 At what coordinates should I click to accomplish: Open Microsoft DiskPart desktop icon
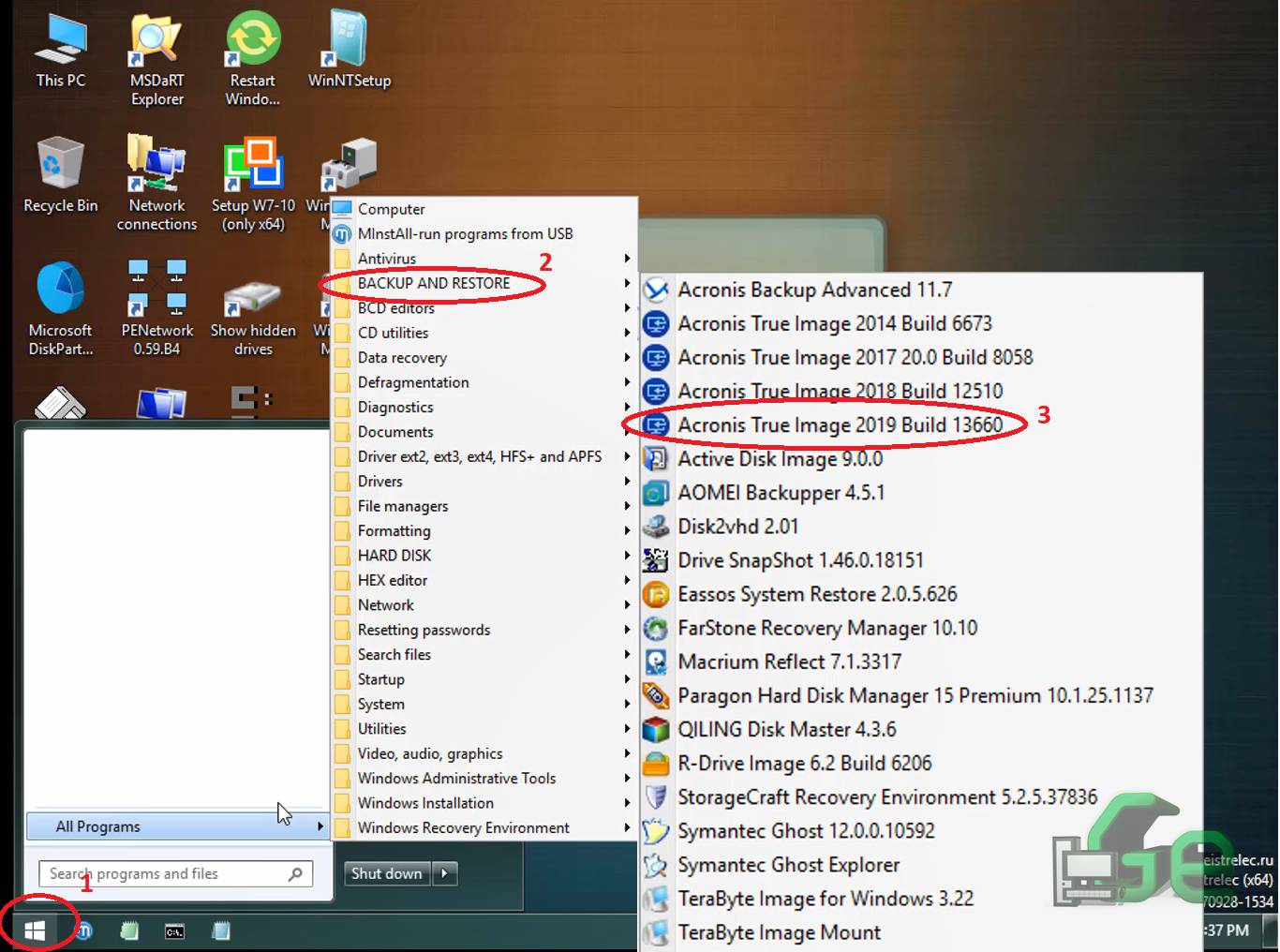(x=61, y=309)
